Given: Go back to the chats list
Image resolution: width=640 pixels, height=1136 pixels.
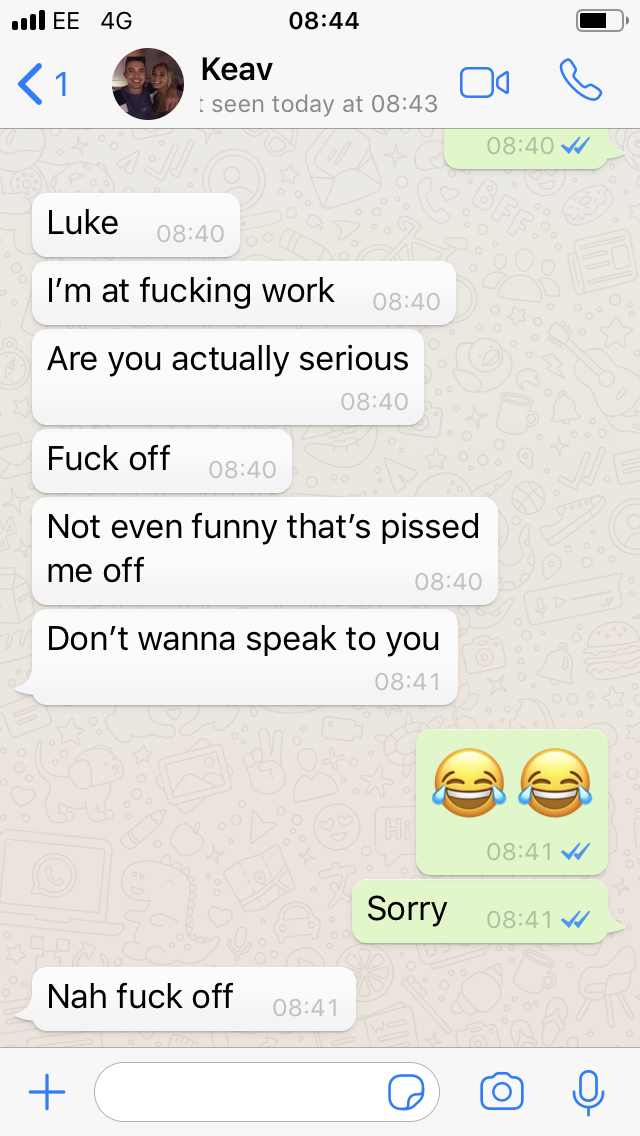Looking at the screenshot, I should coord(43,84).
